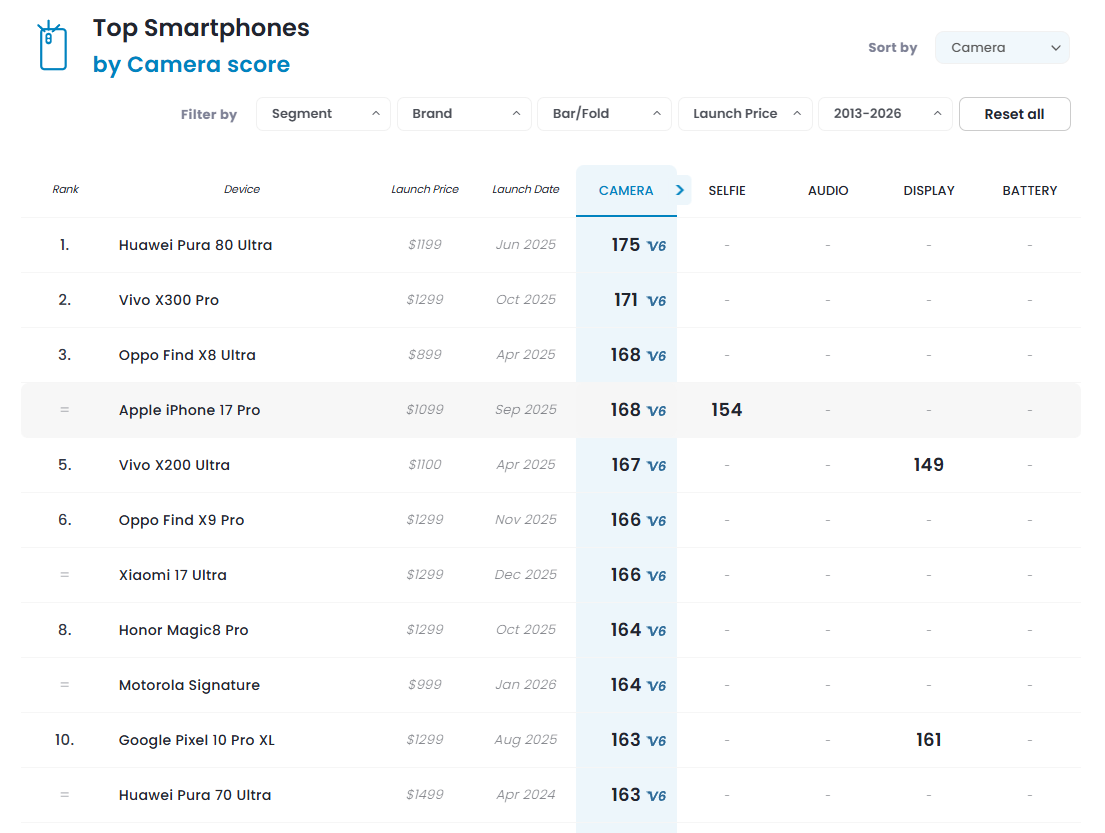
Task: Click the Rank column header
Action: (x=66, y=189)
